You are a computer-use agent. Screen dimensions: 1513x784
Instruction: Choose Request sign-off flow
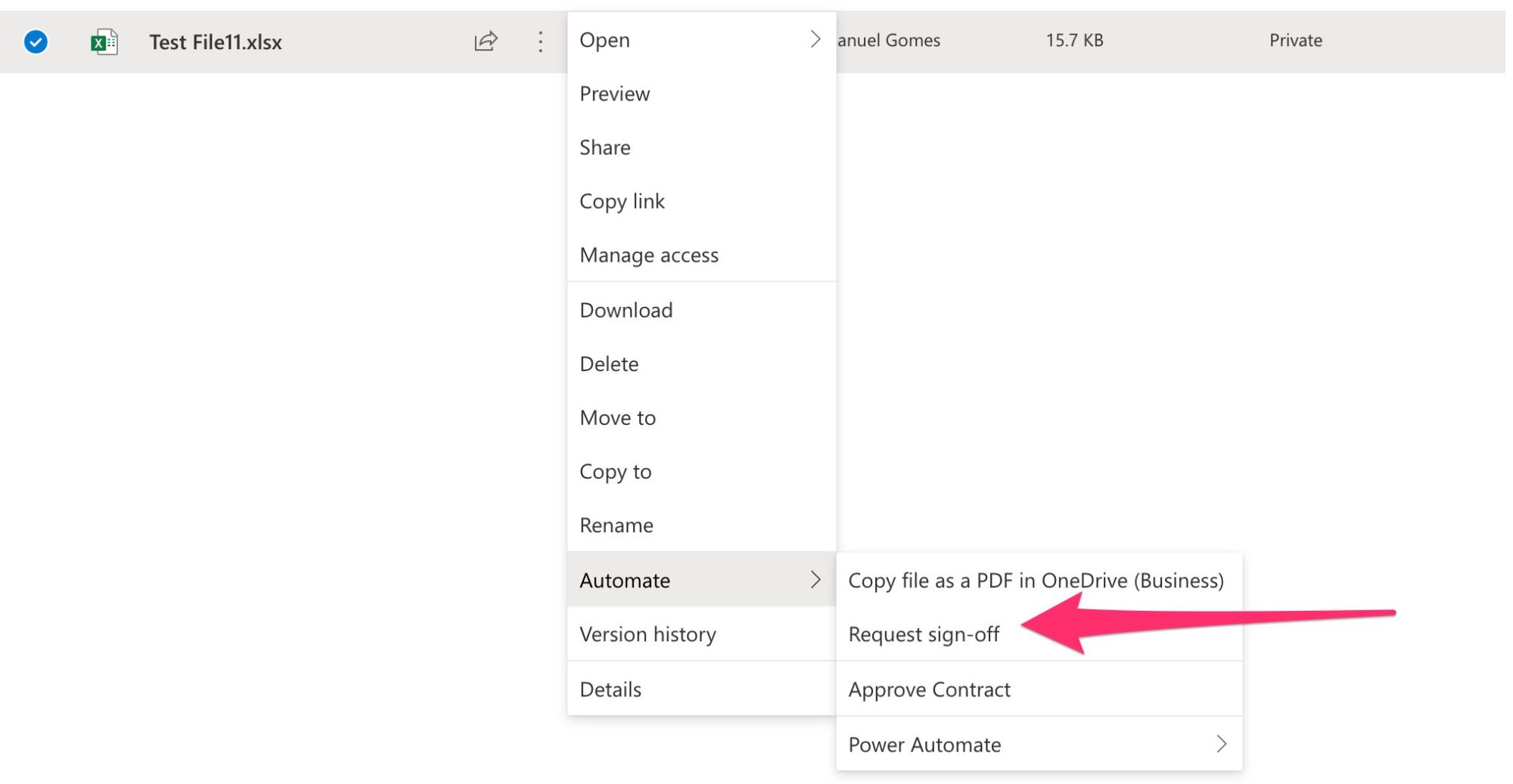(x=1039, y=634)
